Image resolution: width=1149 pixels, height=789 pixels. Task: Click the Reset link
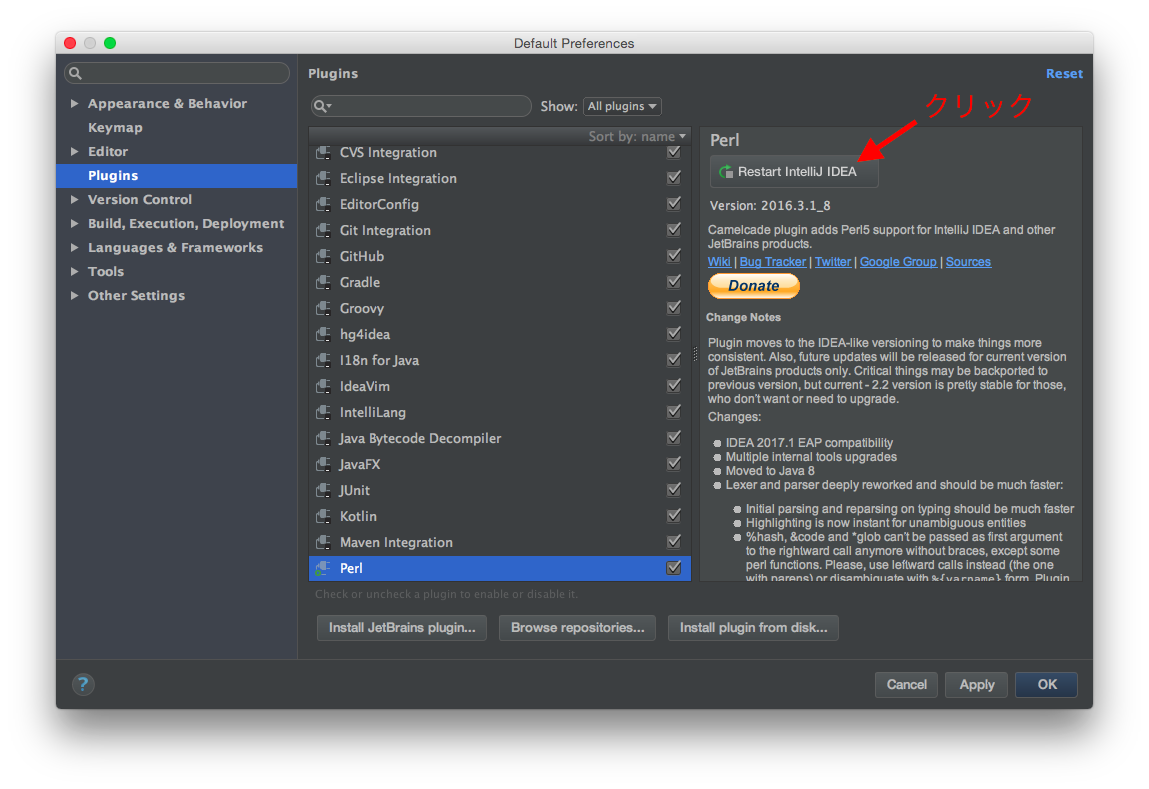(x=1064, y=73)
